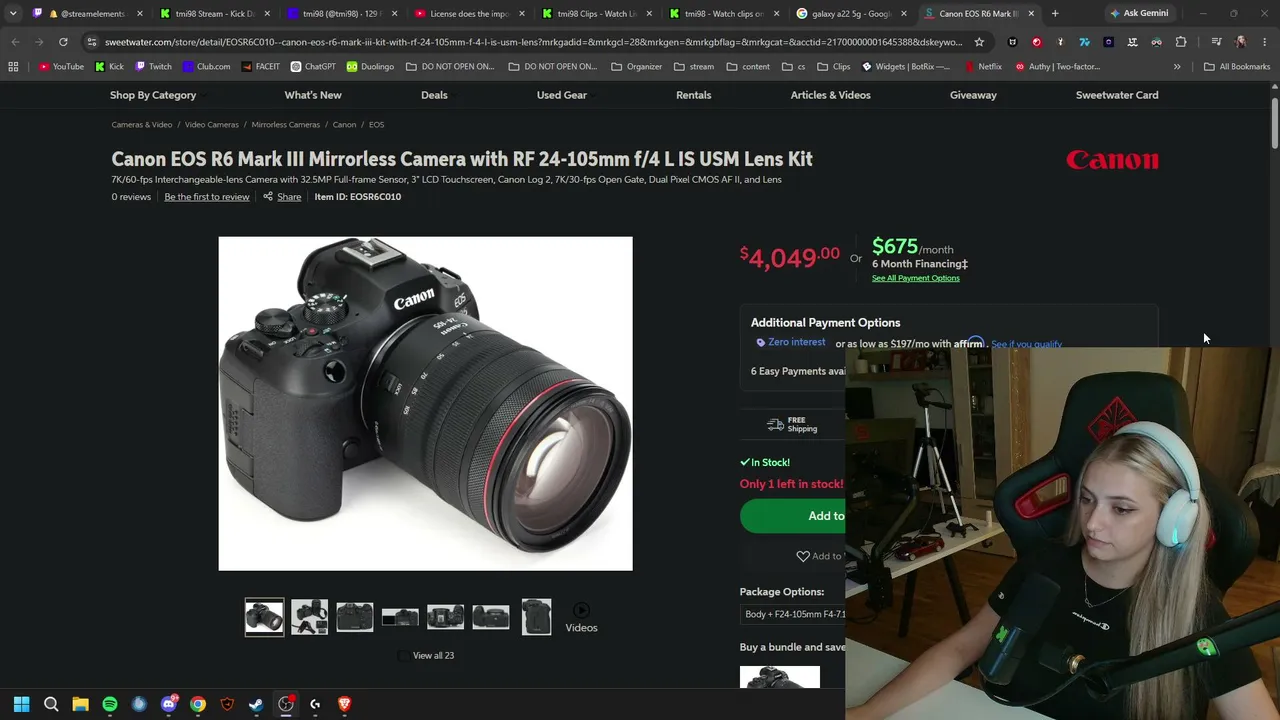
Task: Click See All Payment Options link
Action: click(915, 278)
